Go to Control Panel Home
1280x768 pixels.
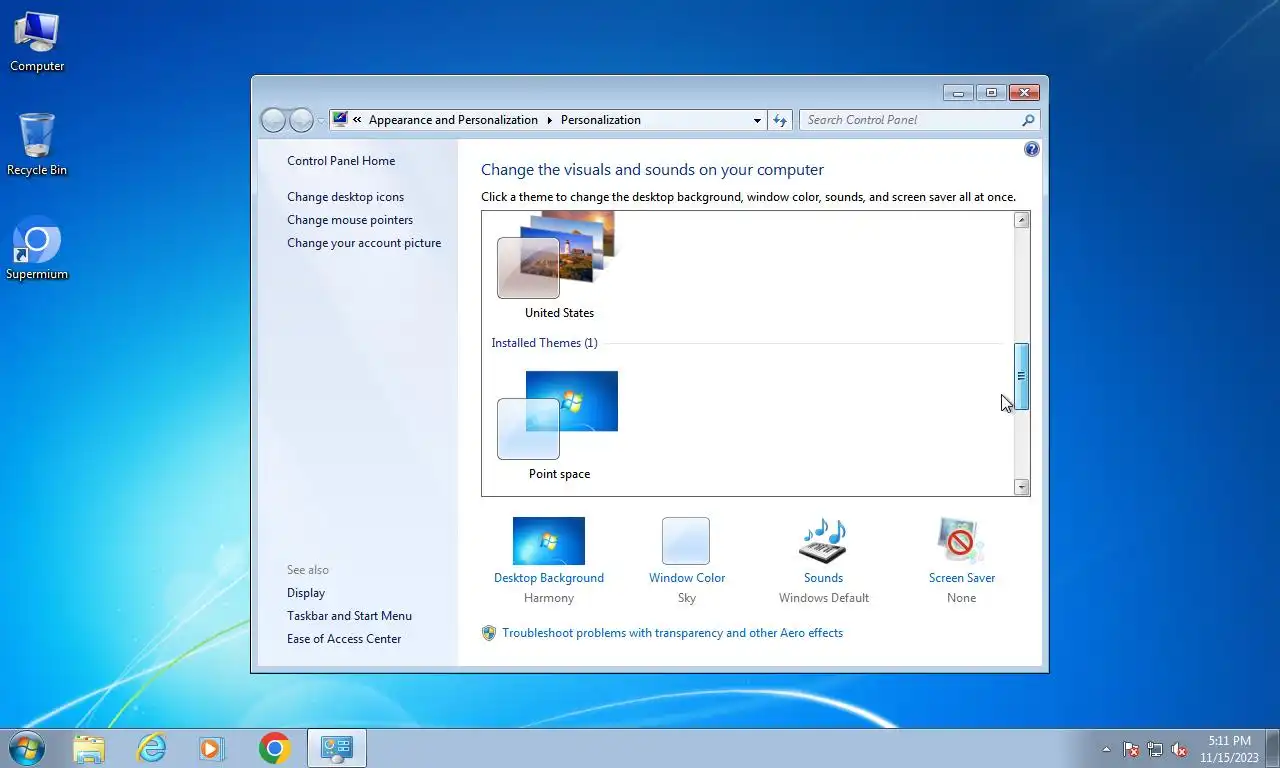[x=341, y=161]
